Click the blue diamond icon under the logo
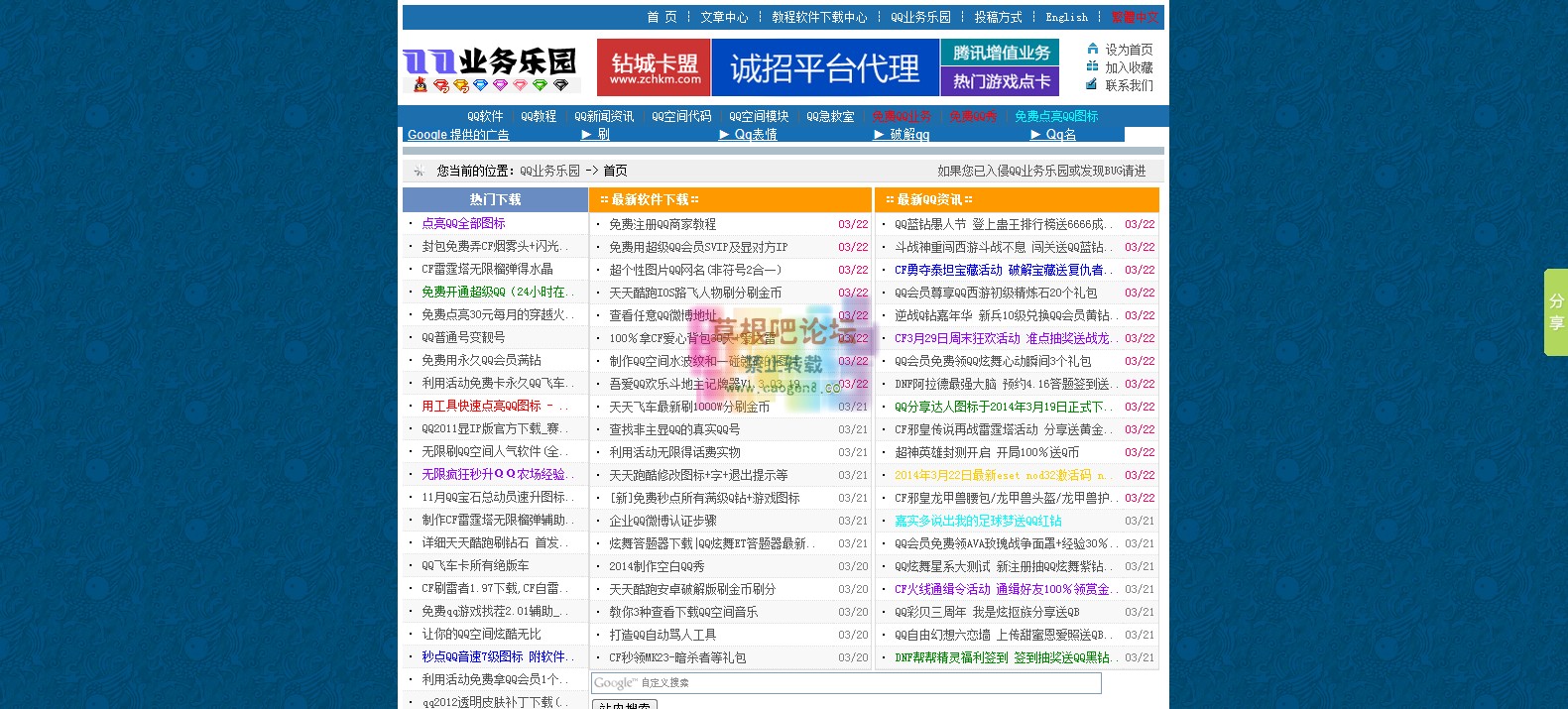This screenshot has width=1568, height=709. (x=481, y=85)
